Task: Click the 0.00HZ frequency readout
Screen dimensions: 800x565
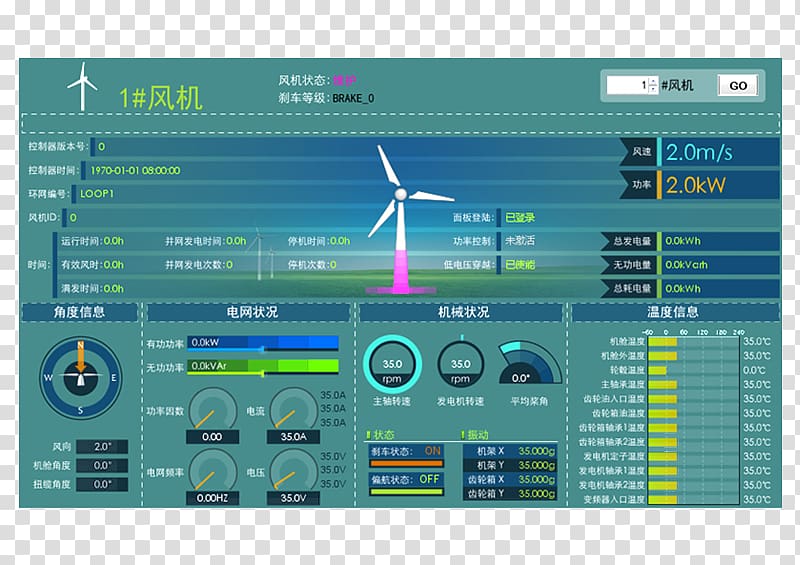Action: (x=212, y=498)
